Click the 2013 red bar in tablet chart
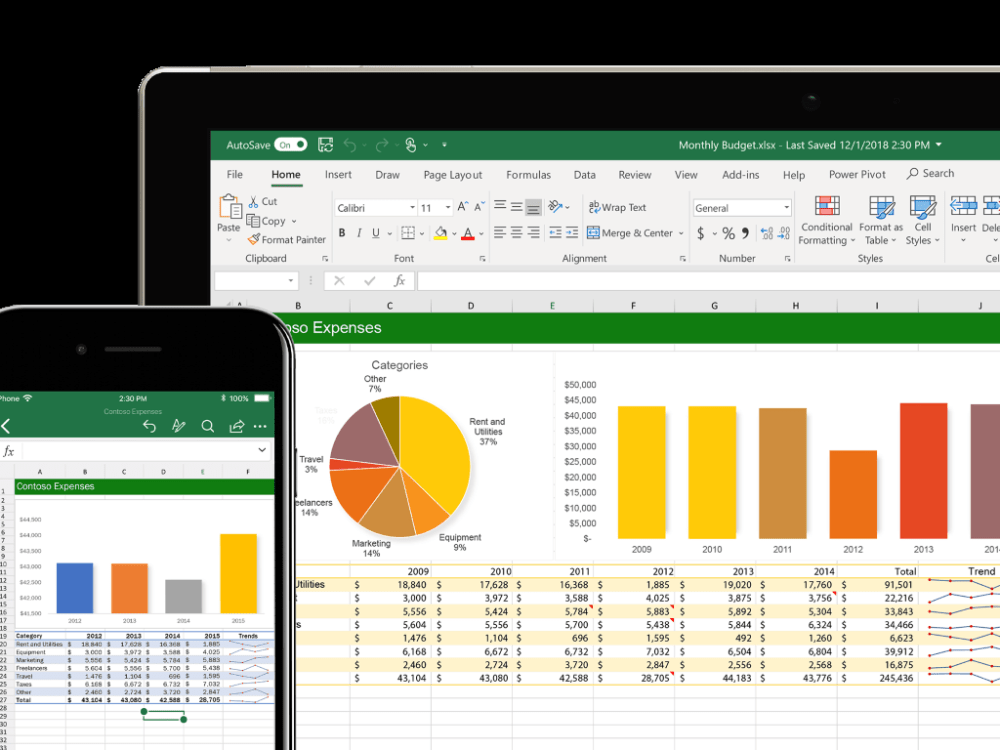 tap(923, 471)
